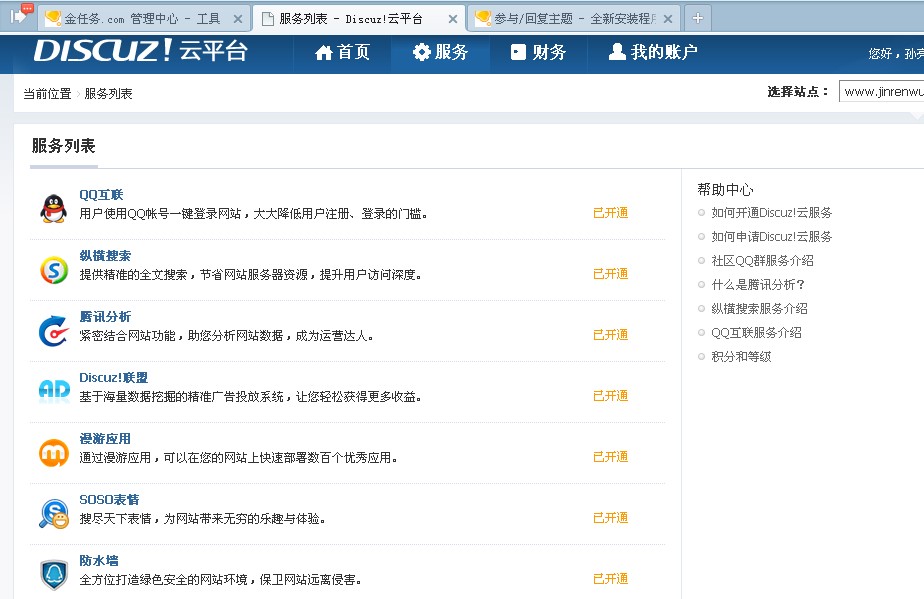Click the 漫游应用 orange M icon
The height and width of the screenshot is (599, 924).
point(54,453)
